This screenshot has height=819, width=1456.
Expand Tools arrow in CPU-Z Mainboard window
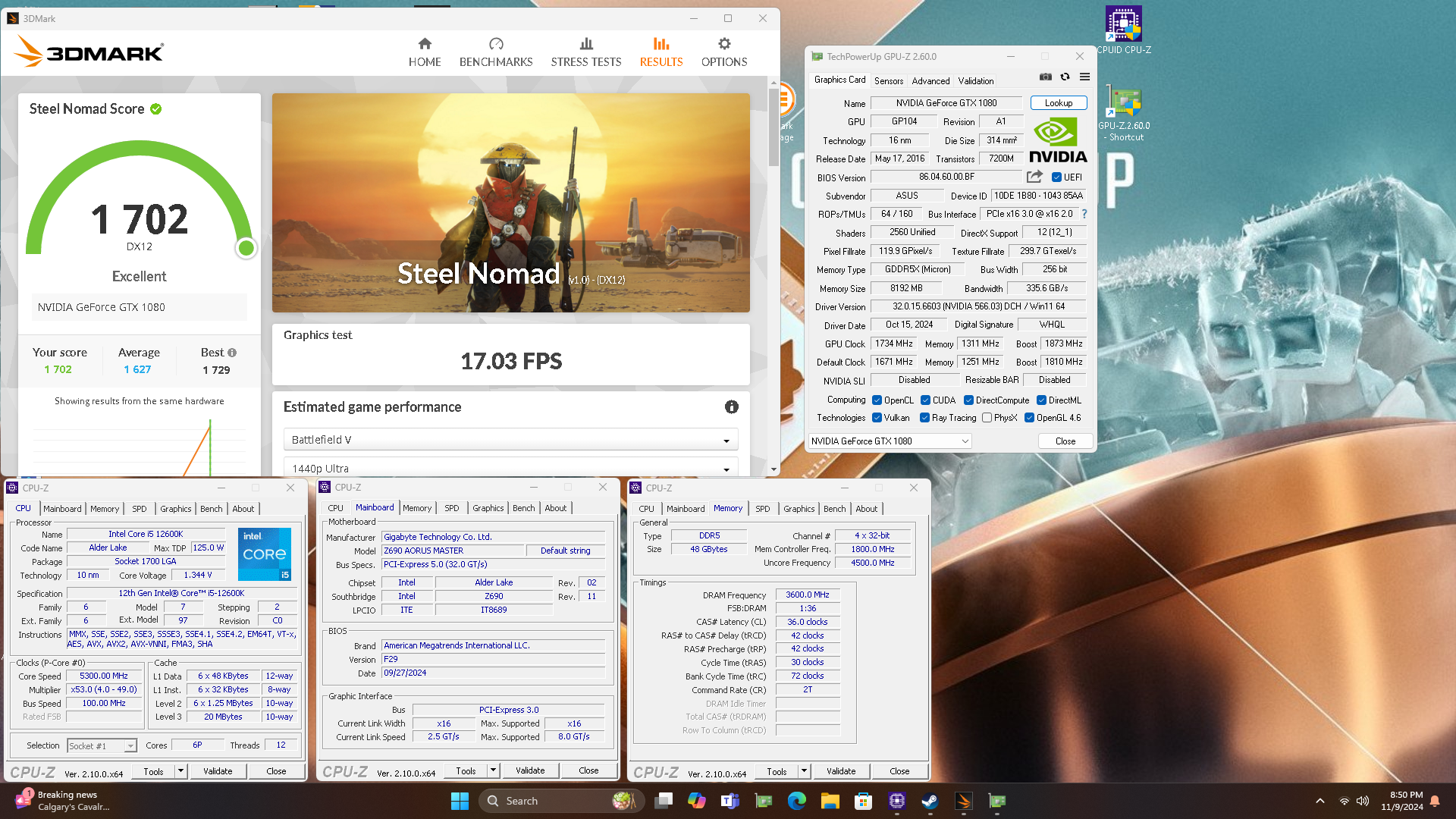(493, 770)
